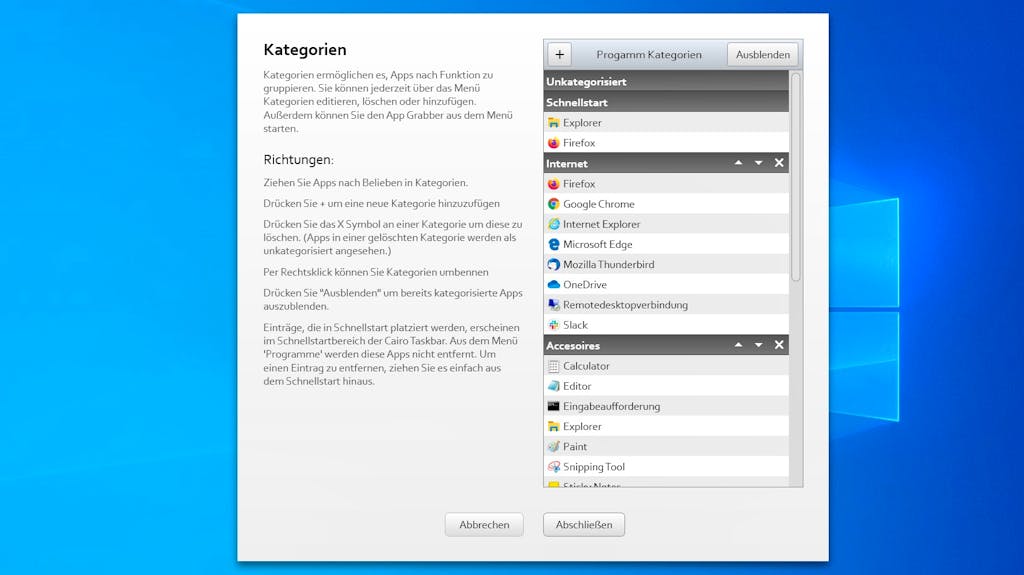Delete the Internet category with X
1024x575 pixels.
point(779,163)
